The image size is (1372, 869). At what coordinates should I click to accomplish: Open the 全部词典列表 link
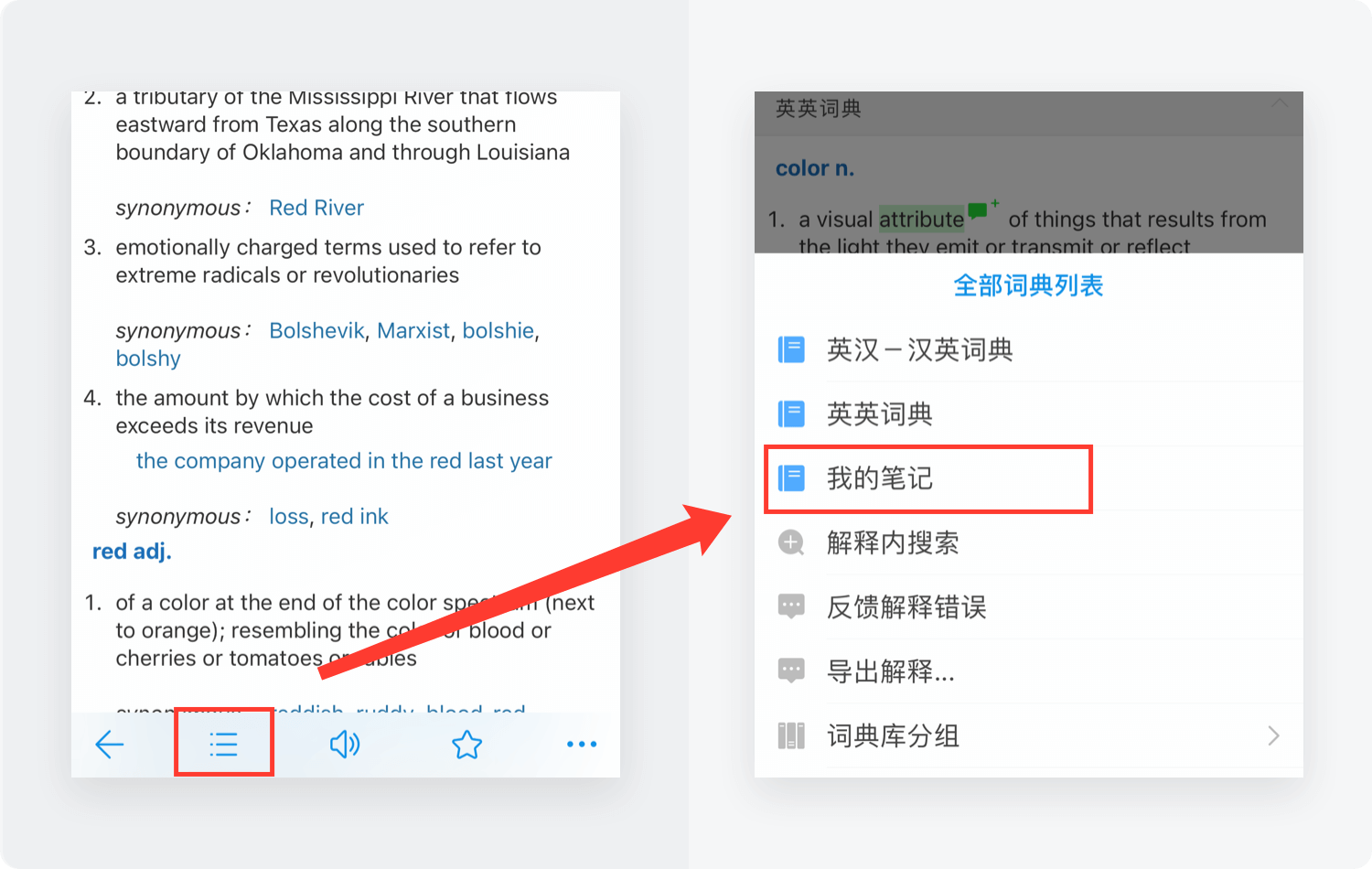tap(1028, 285)
